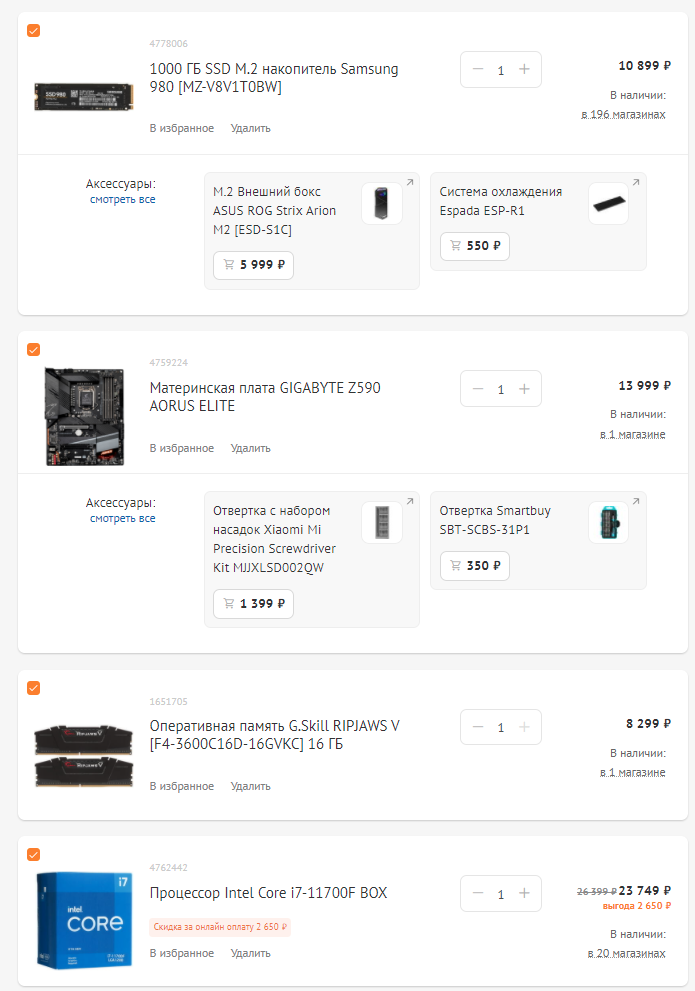Click minus icon for Intel Core i7-11700F

(478, 893)
